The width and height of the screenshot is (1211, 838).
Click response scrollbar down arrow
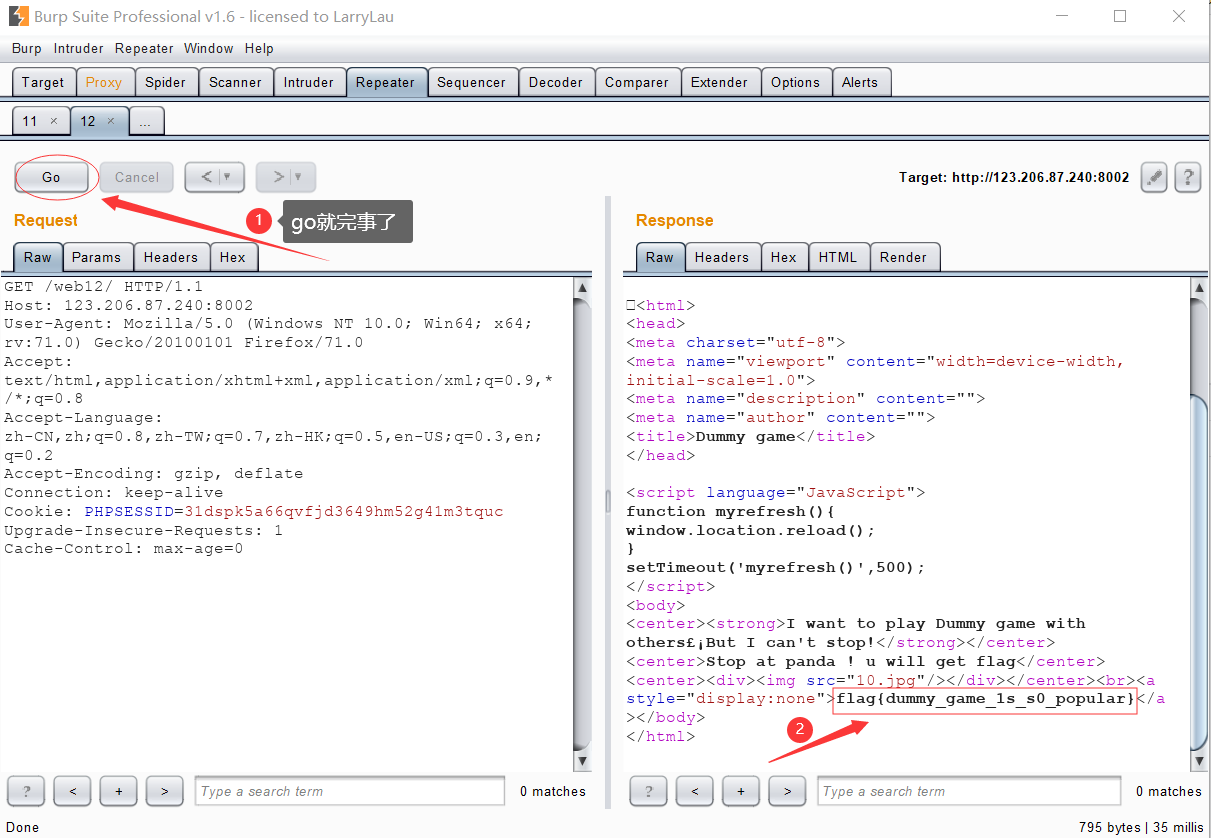[1200, 761]
